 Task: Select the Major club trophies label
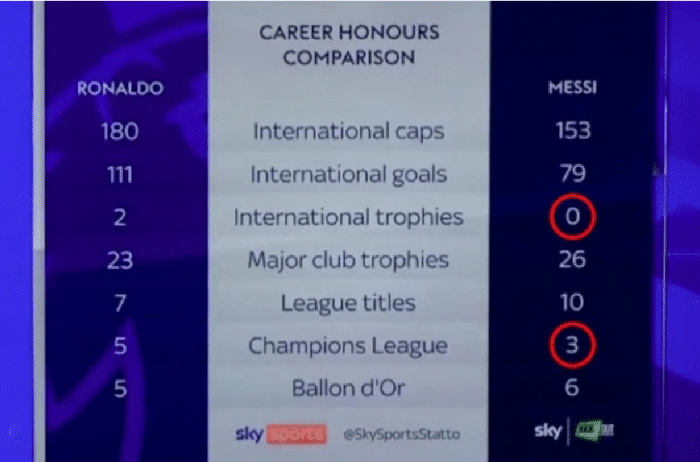click(349, 260)
